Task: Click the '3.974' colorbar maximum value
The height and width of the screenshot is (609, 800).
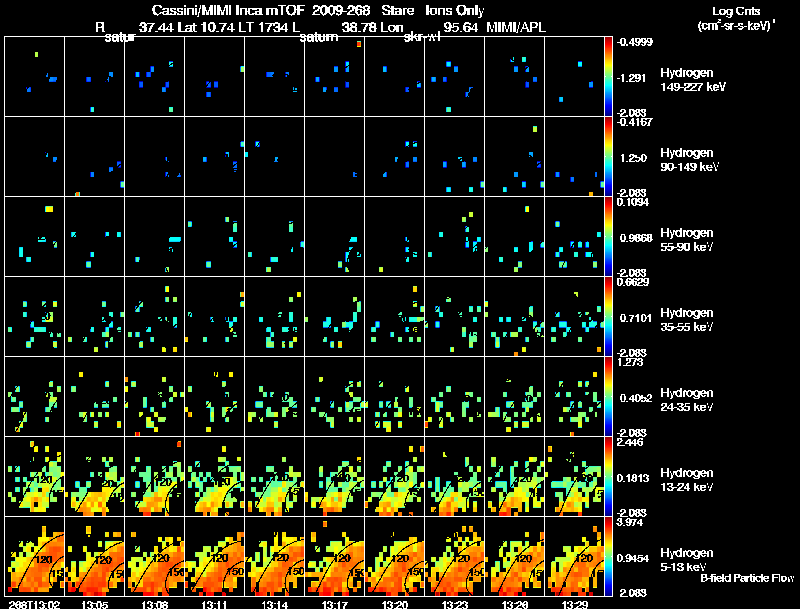Action: (630, 522)
